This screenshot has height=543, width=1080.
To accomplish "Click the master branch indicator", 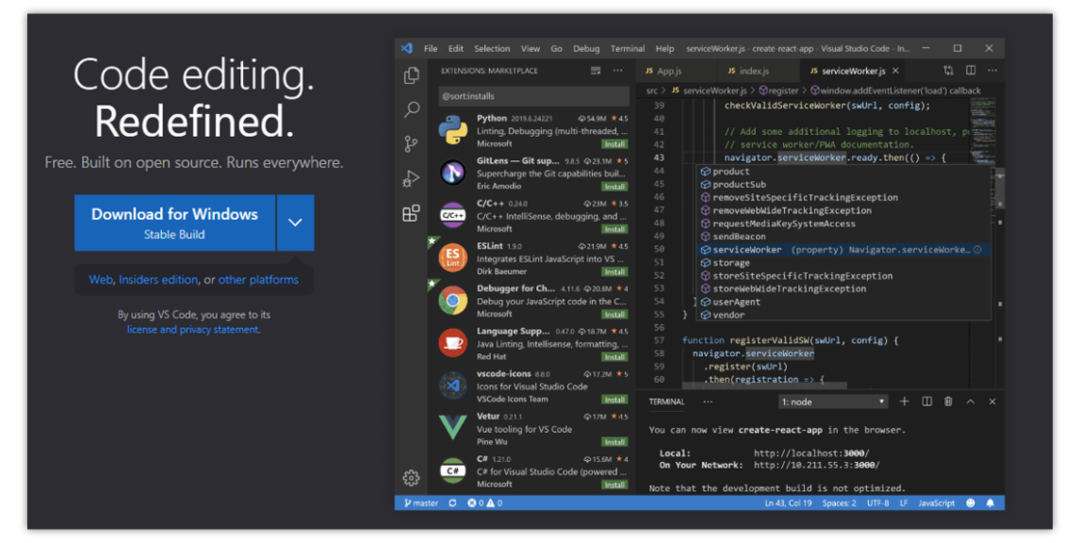I will pos(421,503).
